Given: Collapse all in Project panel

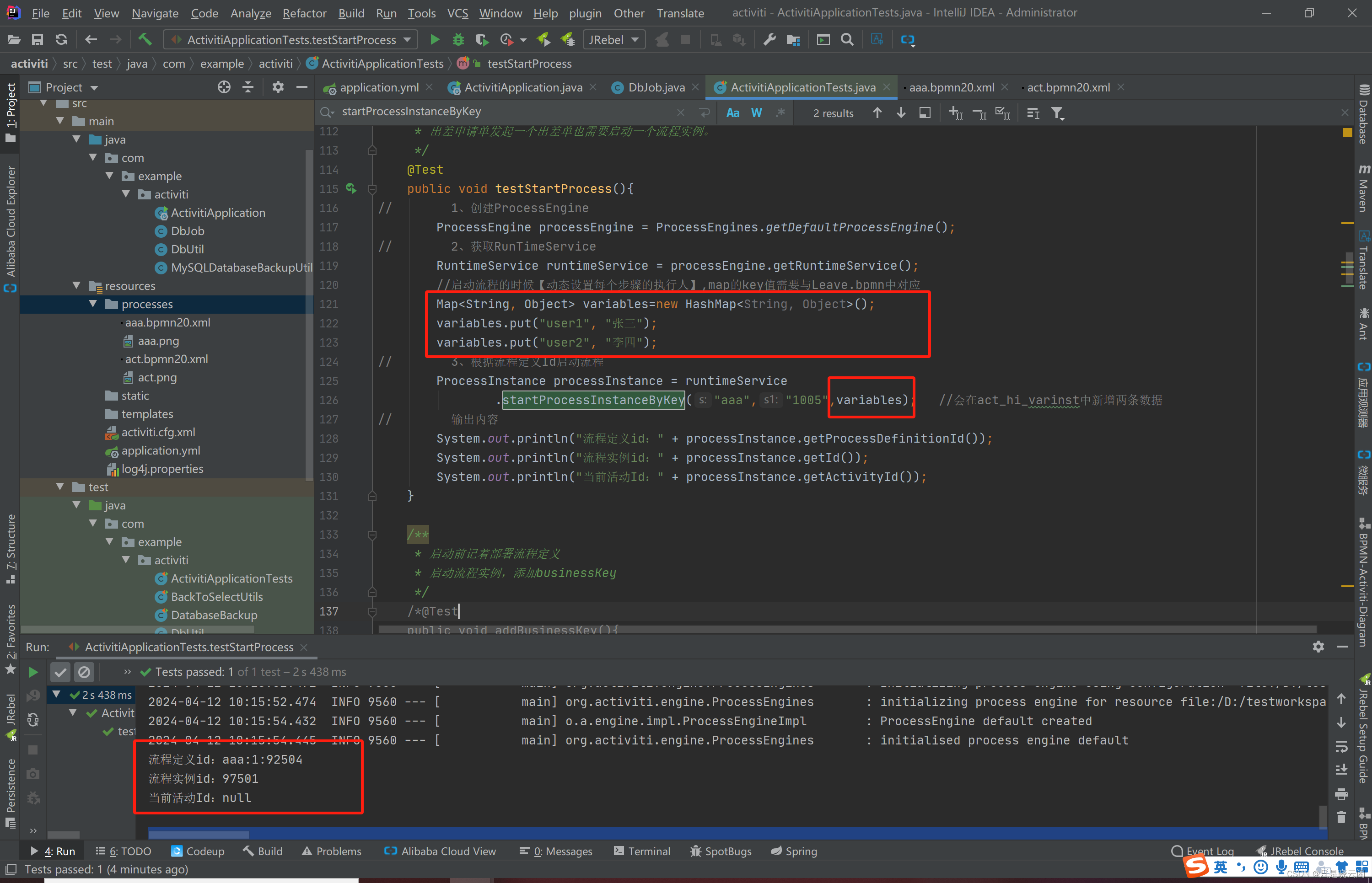Looking at the screenshot, I should (x=248, y=87).
